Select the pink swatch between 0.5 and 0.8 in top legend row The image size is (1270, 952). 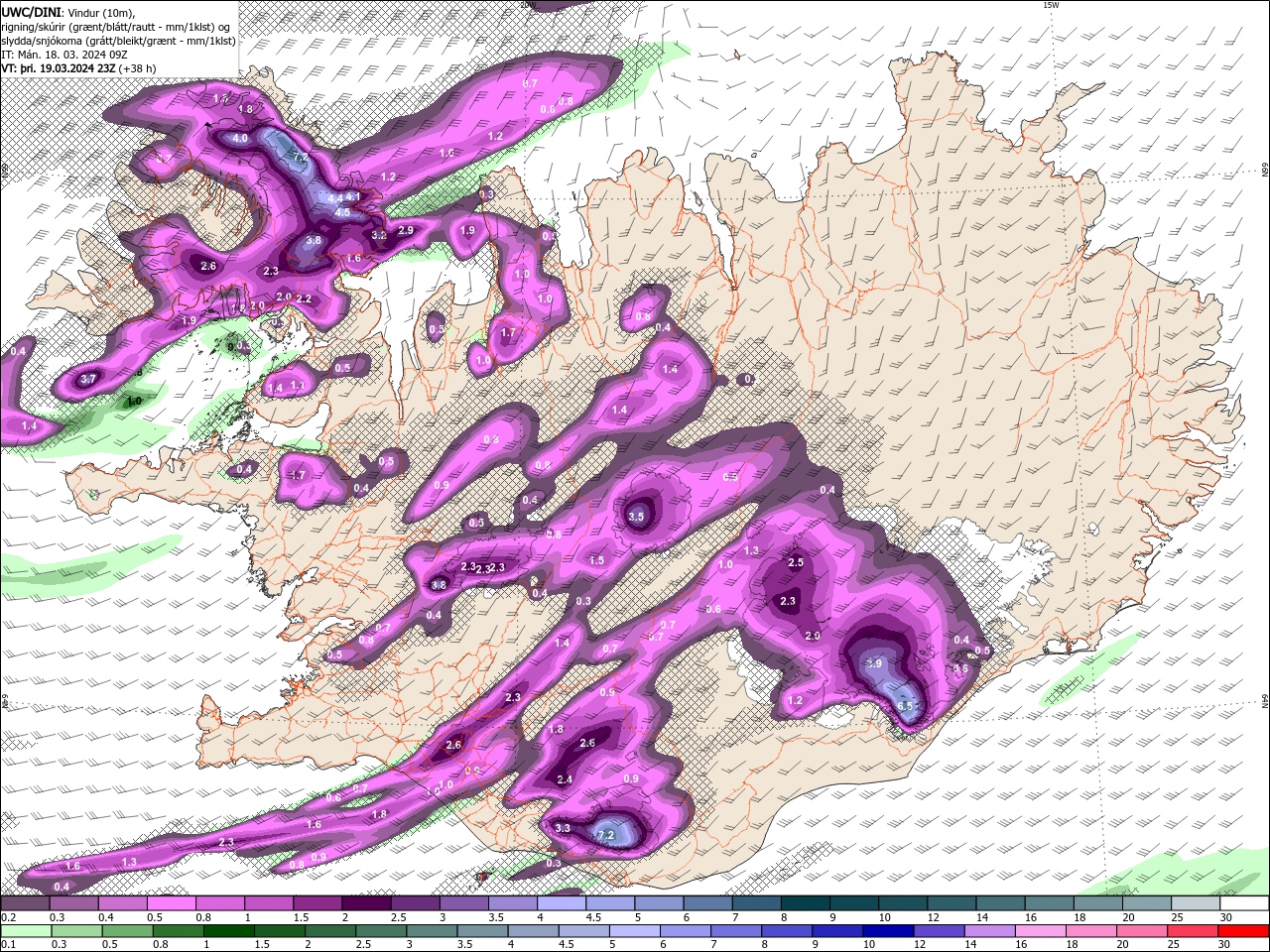171,903
